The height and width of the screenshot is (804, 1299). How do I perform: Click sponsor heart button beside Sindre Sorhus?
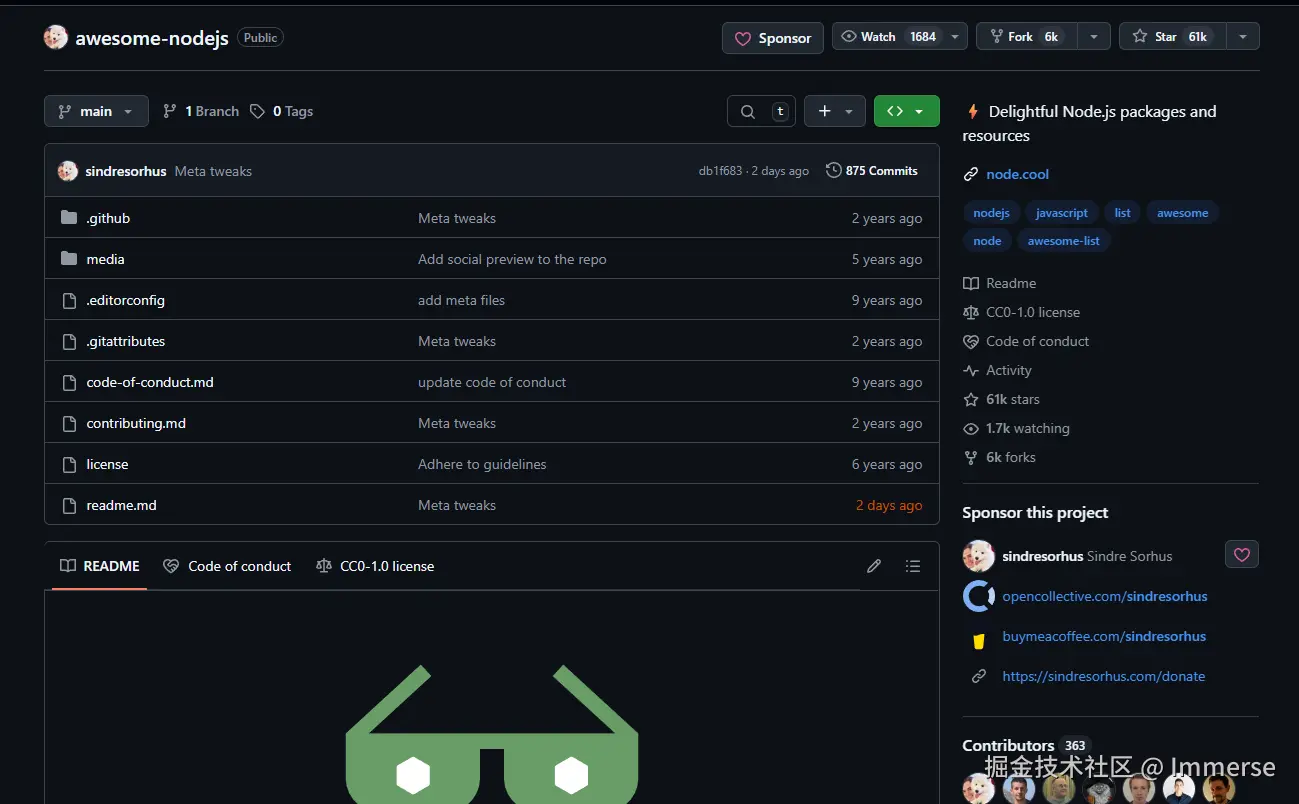coord(1242,554)
